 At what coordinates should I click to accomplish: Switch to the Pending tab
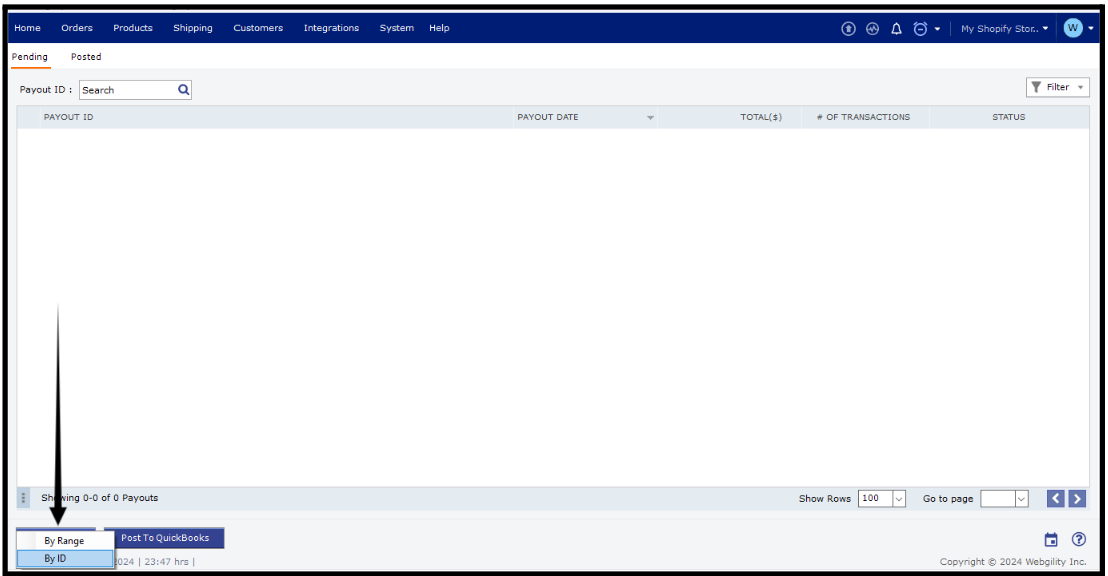pyautogui.click(x=30, y=57)
